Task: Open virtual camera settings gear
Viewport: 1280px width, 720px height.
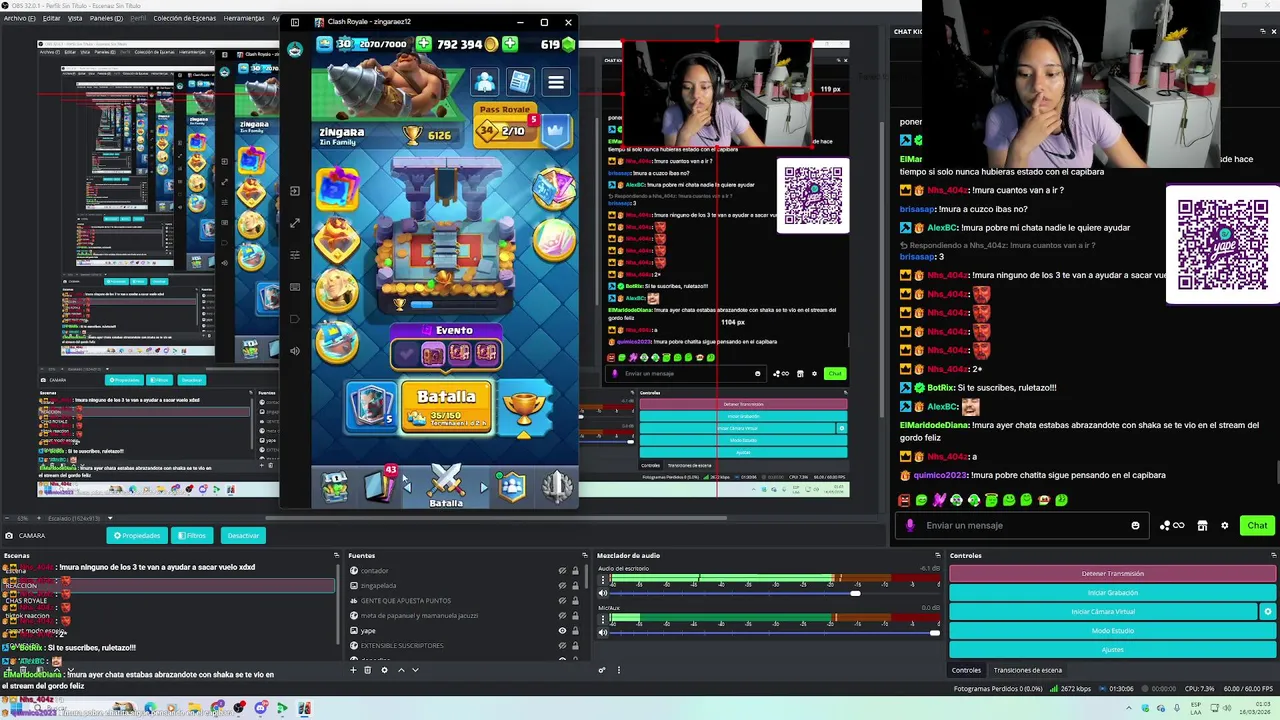Action: pyautogui.click(x=1268, y=612)
